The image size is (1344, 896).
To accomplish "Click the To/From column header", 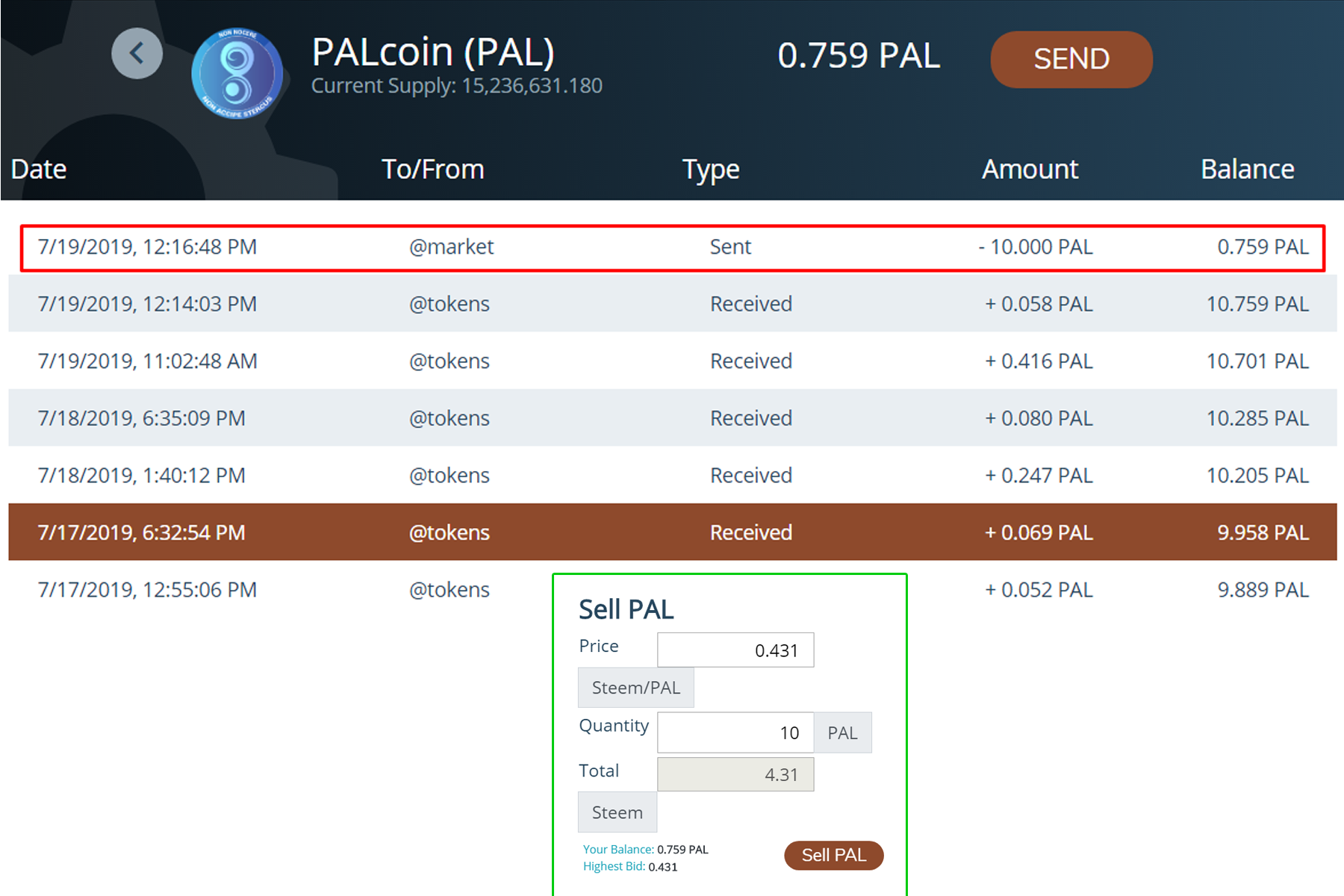I will 432,169.
